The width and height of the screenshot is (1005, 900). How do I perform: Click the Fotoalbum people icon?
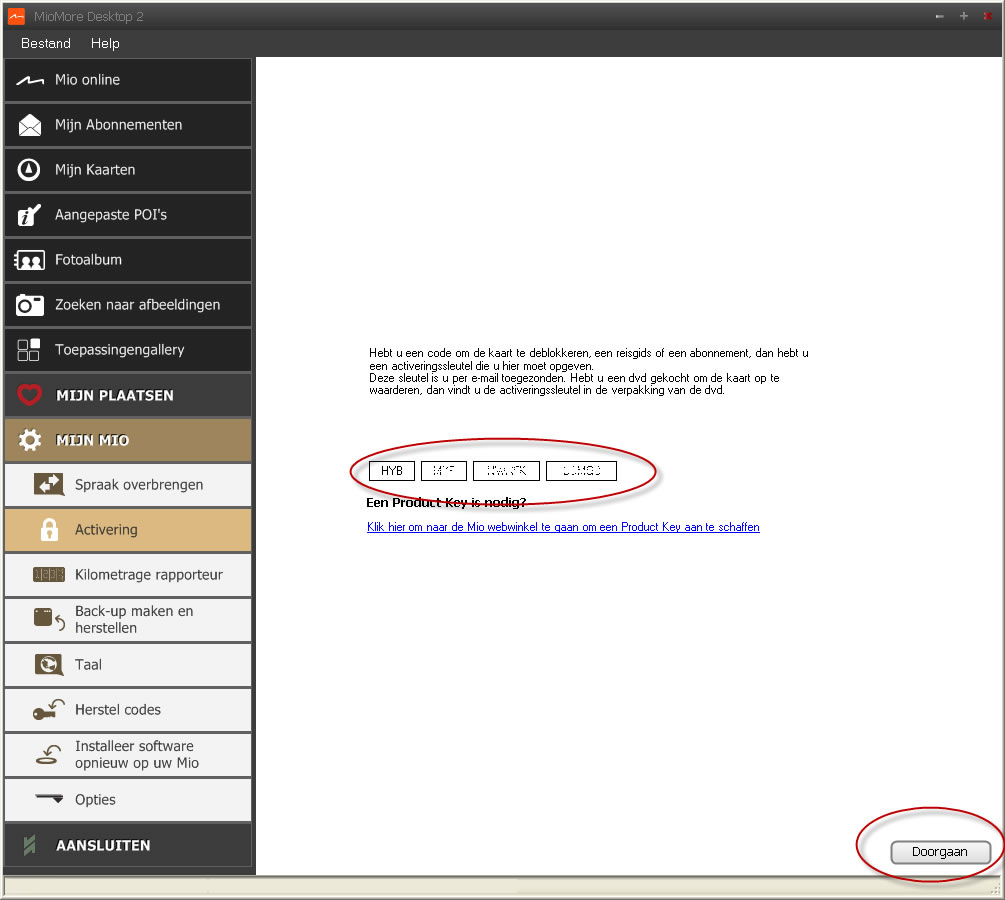point(29,260)
